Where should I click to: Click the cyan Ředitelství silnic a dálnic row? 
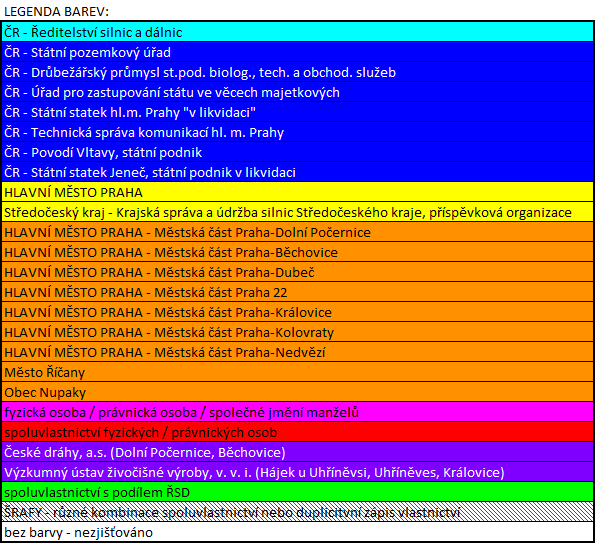coord(298,32)
